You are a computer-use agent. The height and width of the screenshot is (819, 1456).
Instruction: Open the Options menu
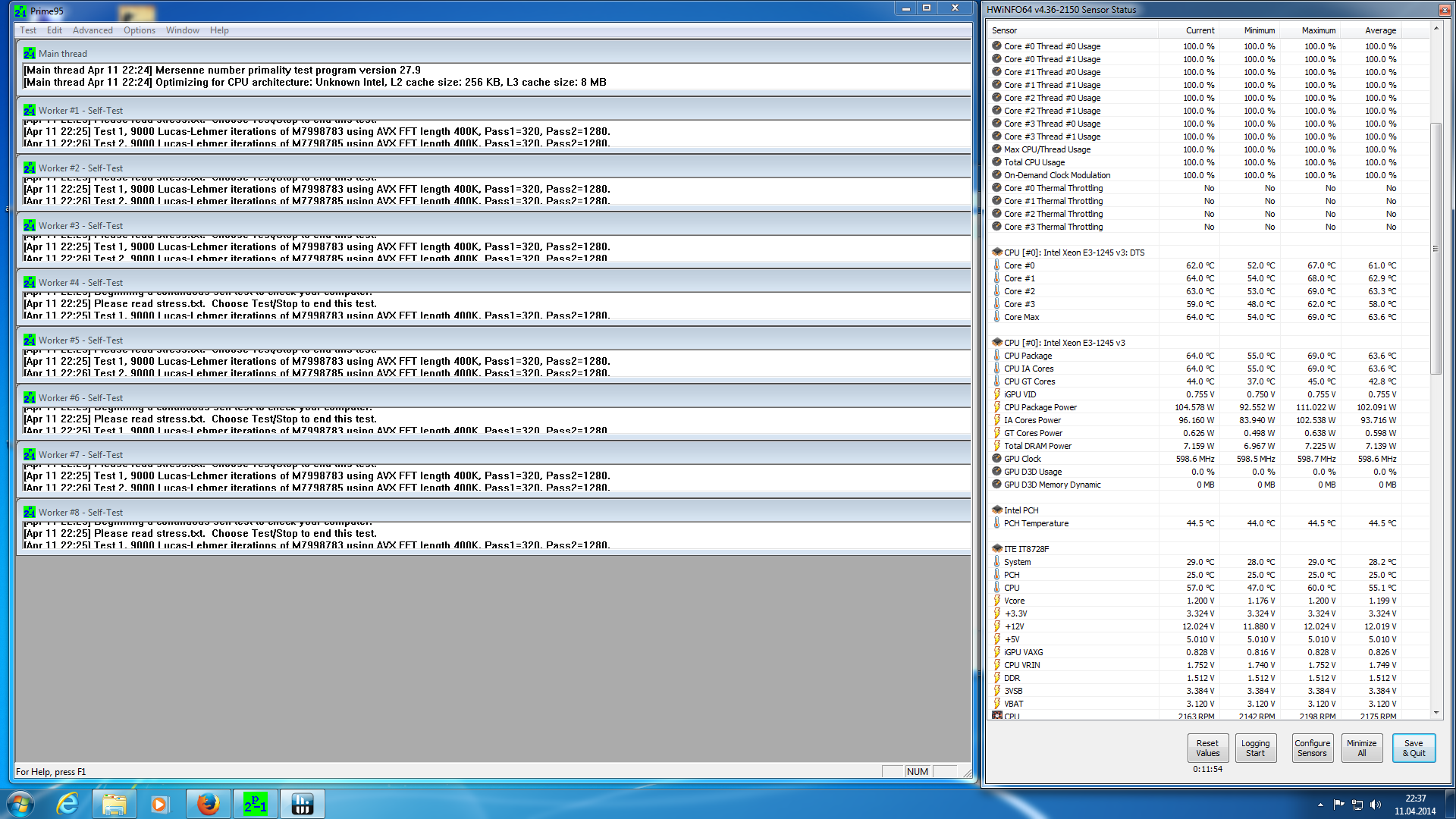(x=140, y=30)
